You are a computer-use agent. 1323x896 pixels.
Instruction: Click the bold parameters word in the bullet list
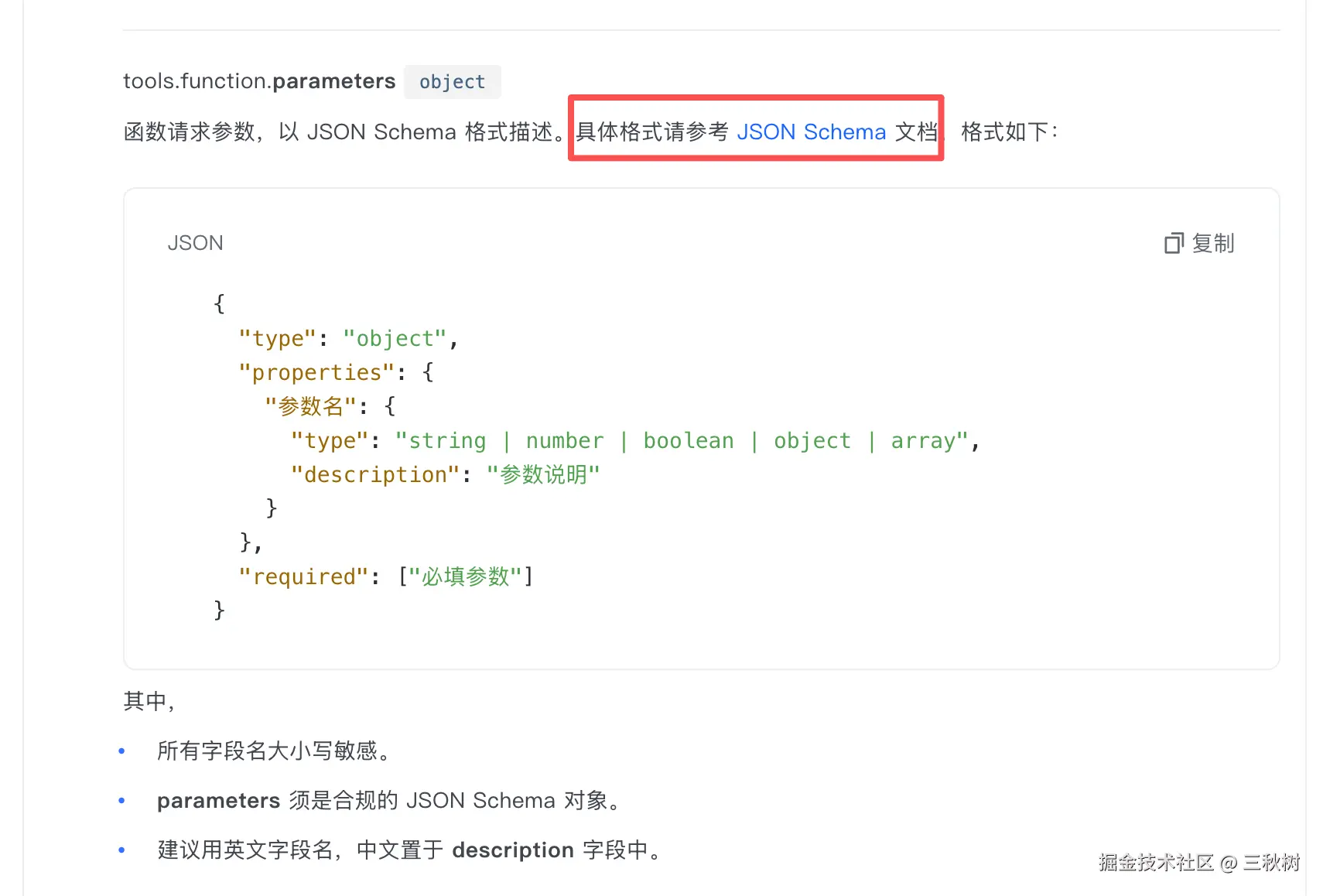[218, 801]
